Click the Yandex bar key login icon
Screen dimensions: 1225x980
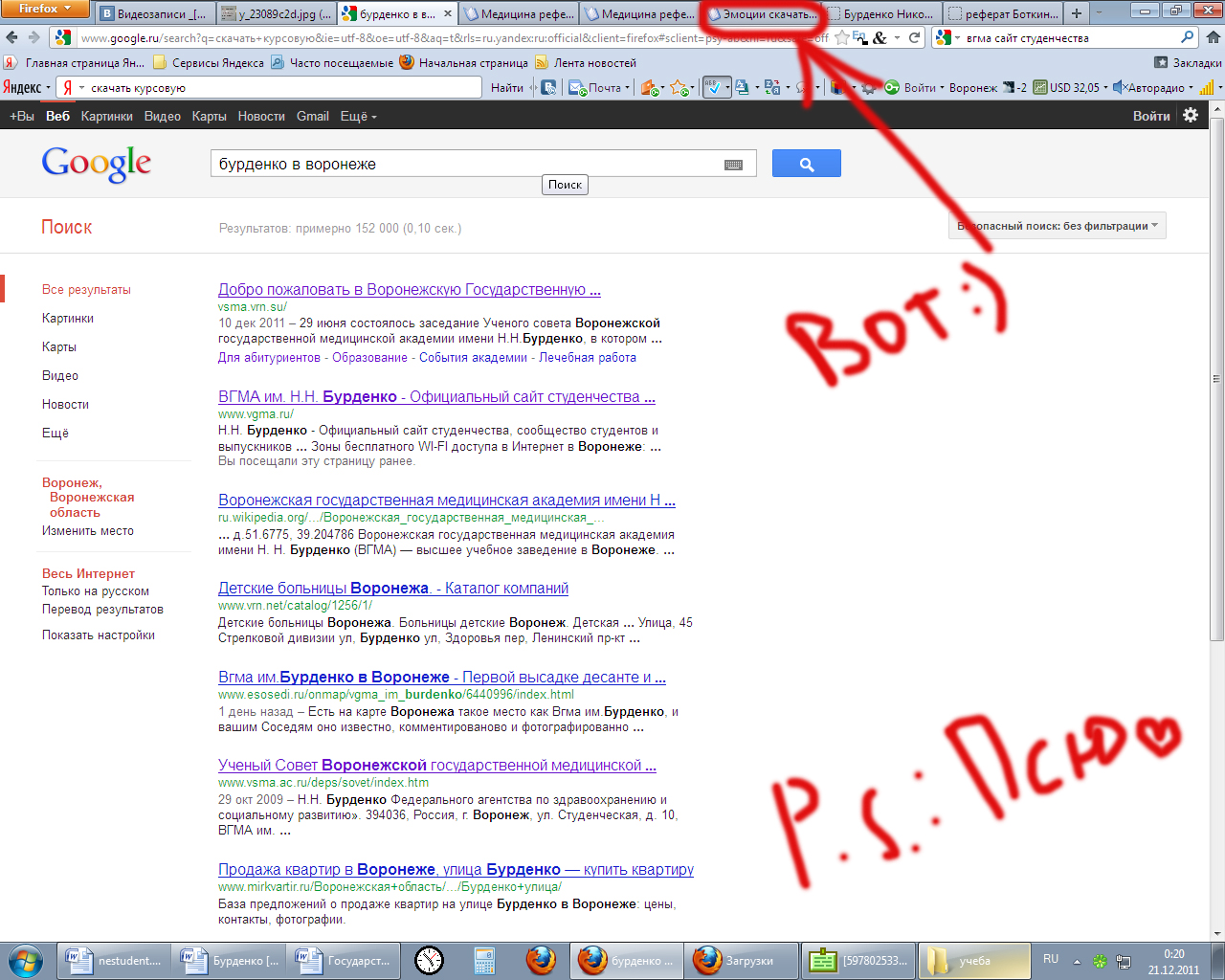[x=891, y=88]
